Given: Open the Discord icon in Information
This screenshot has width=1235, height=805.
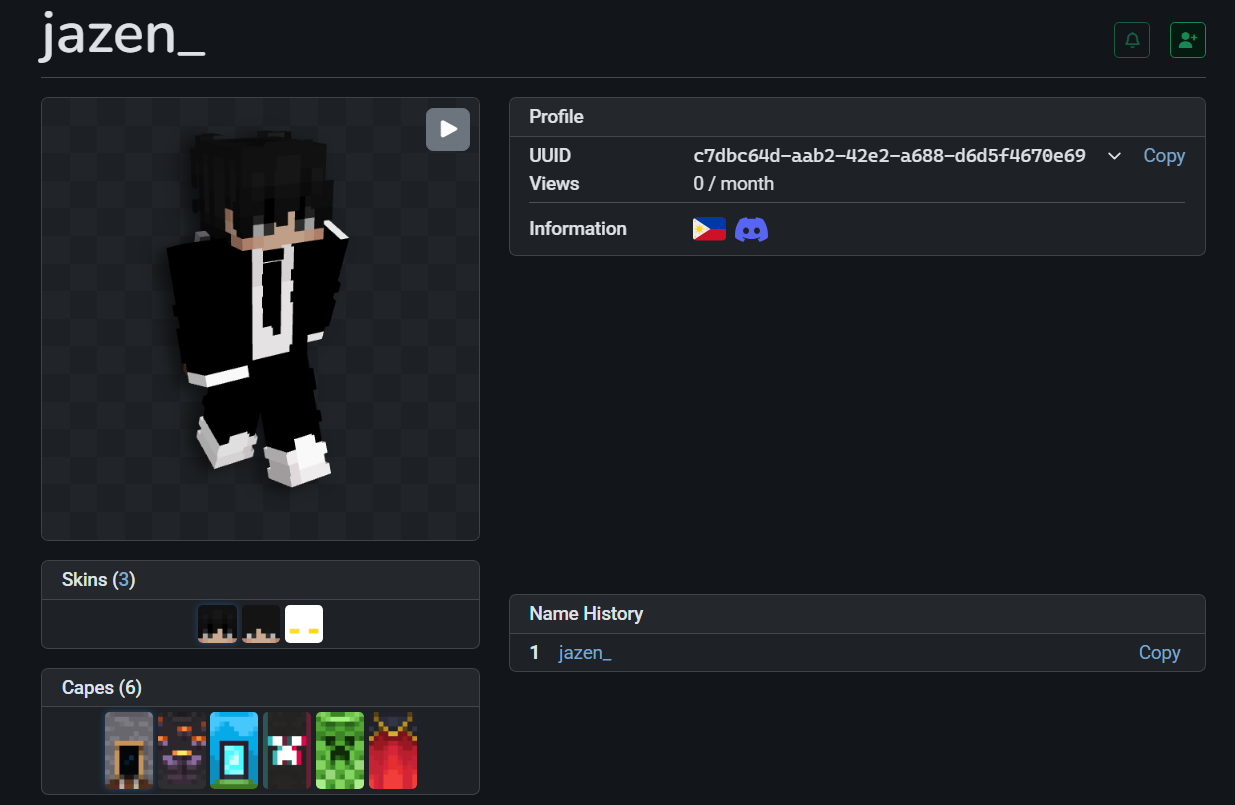Looking at the screenshot, I should click(x=751, y=229).
